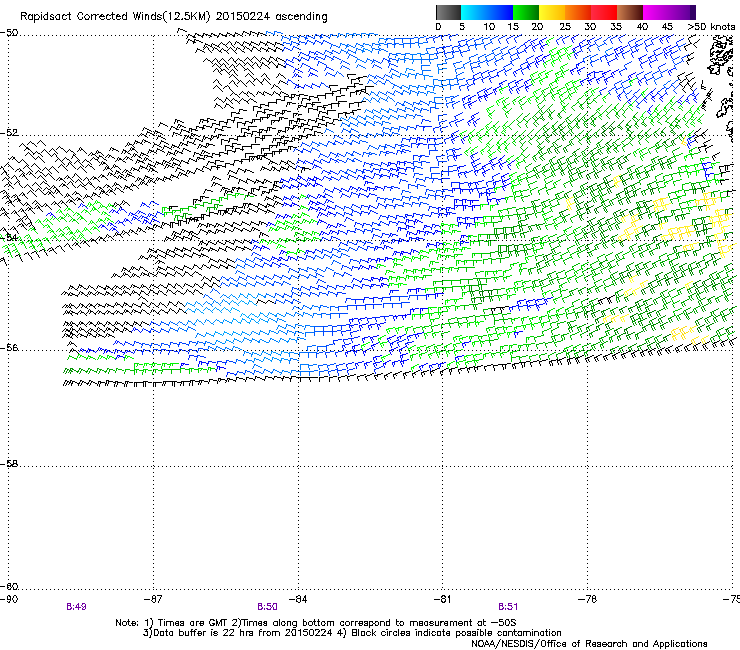Click the blue 10-15 knots legend swatch
This screenshot has height=650, width=740.
(500, 12)
